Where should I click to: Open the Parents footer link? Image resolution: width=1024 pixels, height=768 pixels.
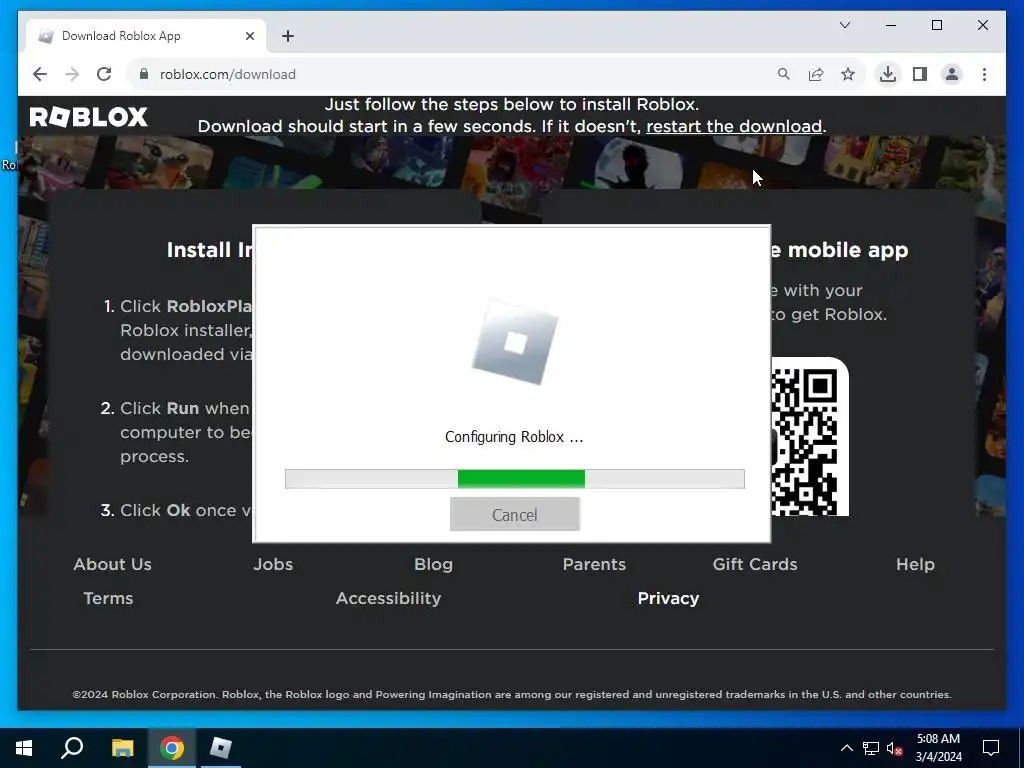point(594,564)
